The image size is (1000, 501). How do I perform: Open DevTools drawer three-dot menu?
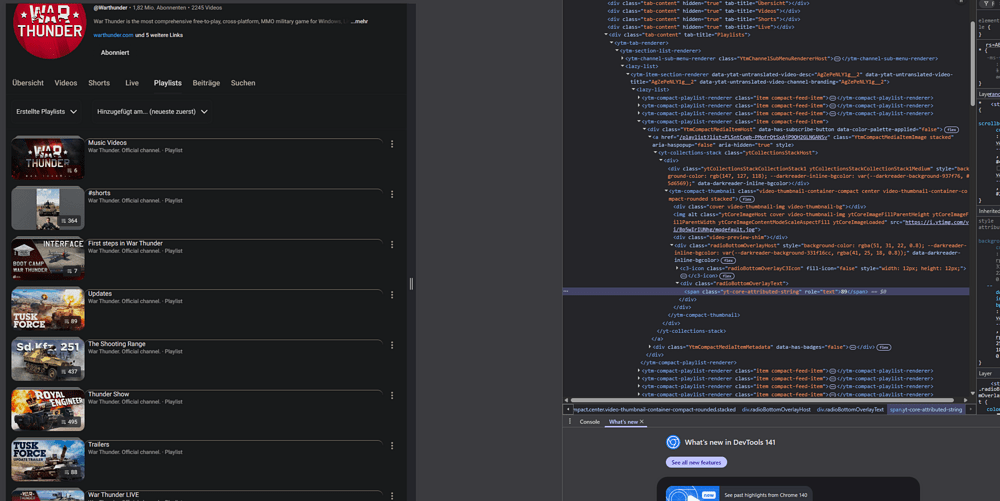pos(568,422)
